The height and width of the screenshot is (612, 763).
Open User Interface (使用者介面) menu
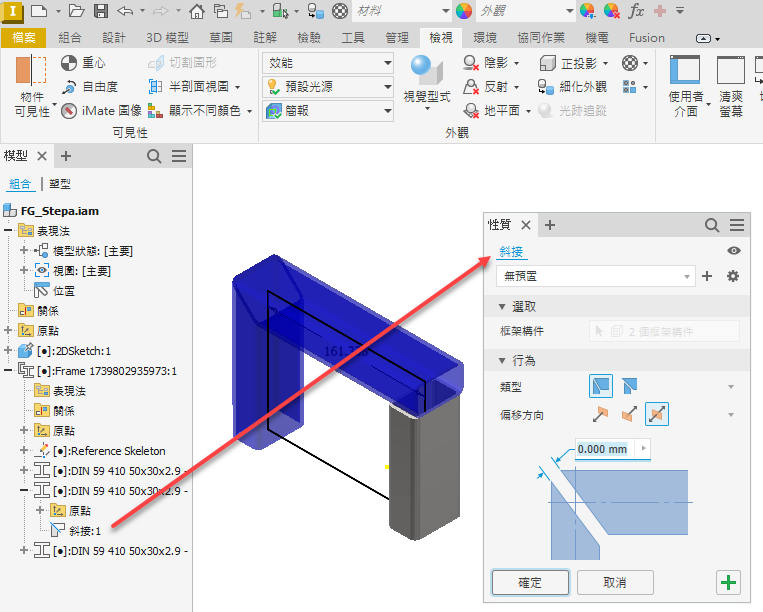point(686,87)
